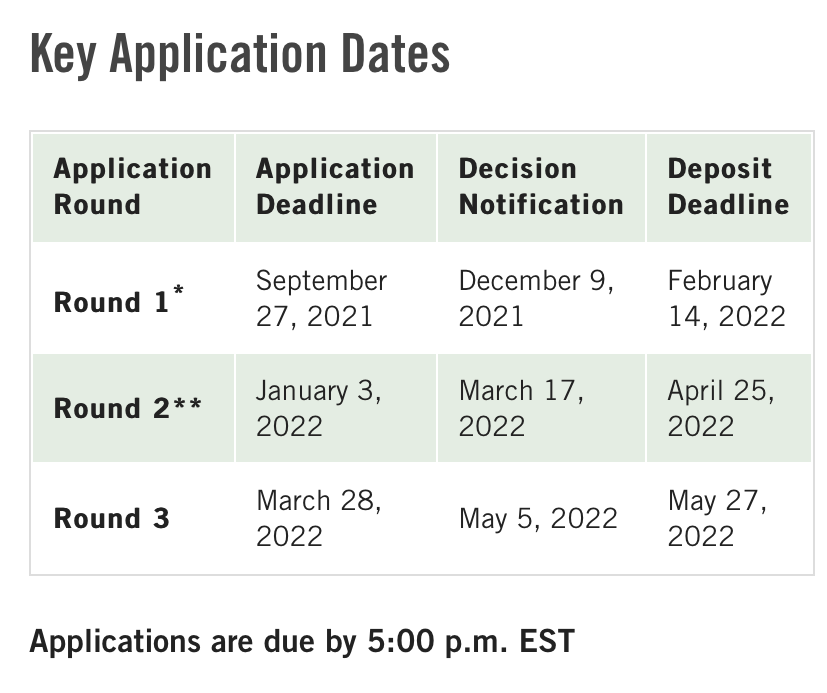Click the April 25, 2022 deposit cell
The width and height of the screenshot is (827, 693).
[721, 408]
